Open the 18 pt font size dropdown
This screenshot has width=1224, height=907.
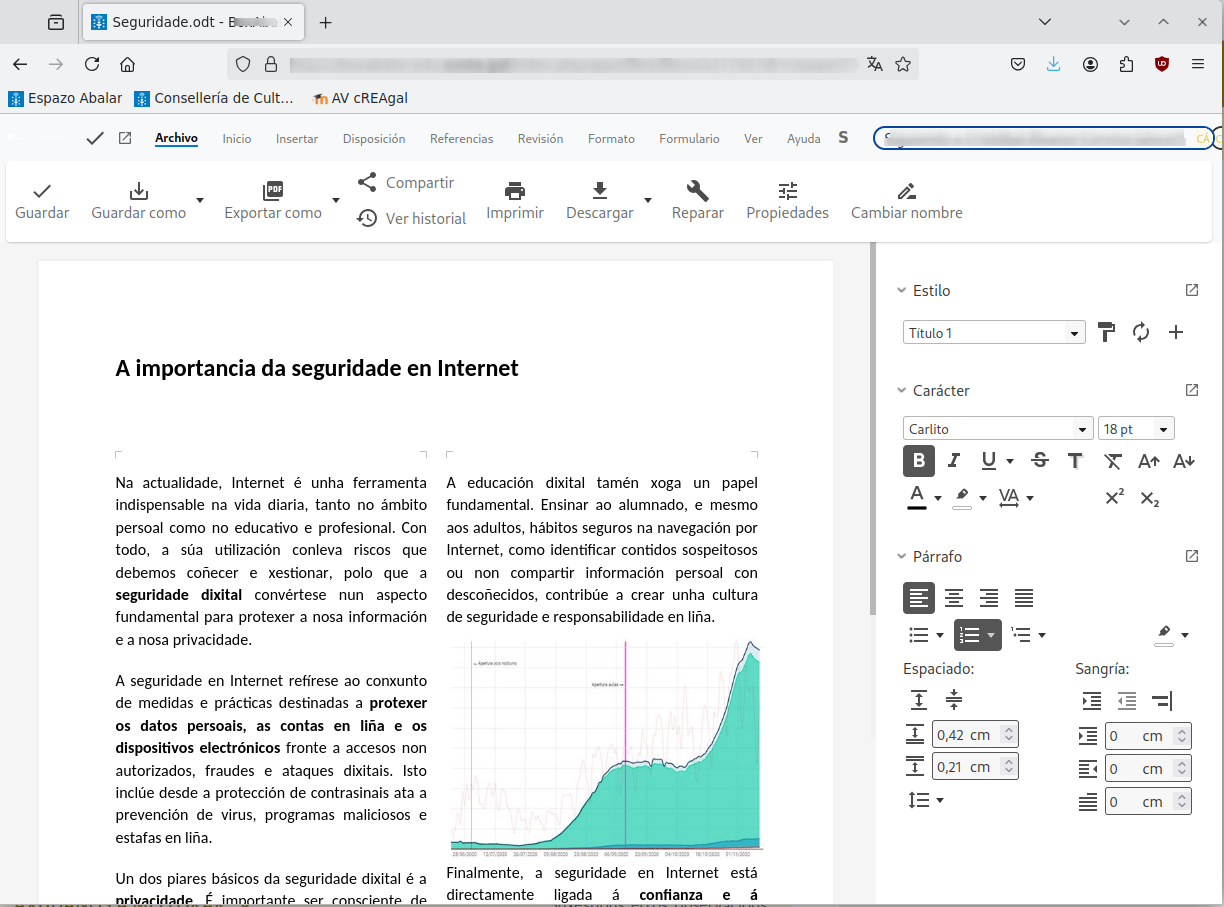[x=1136, y=429]
